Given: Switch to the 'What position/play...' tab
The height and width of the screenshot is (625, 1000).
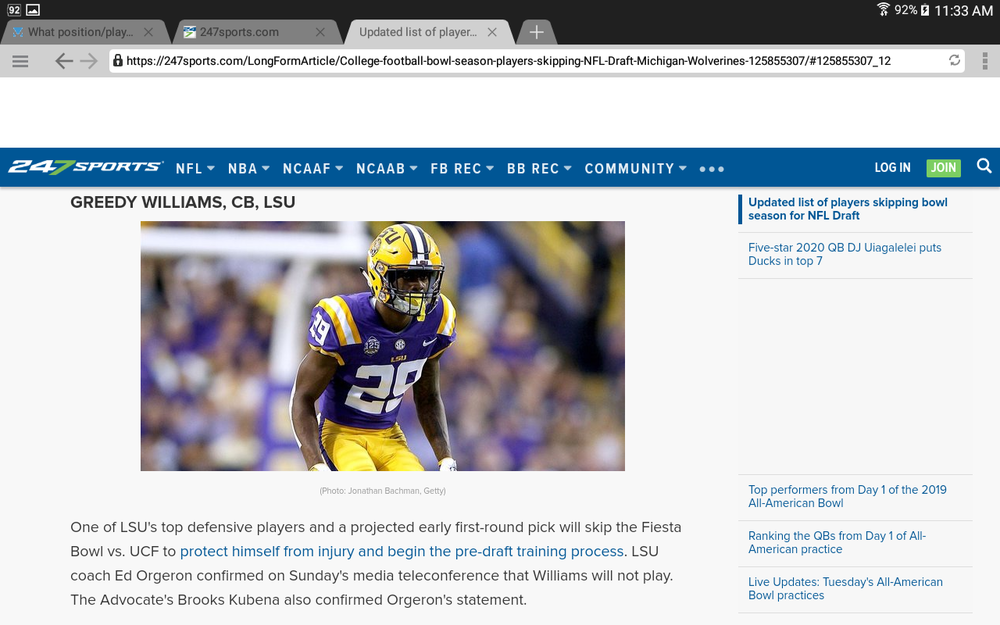Looking at the screenshot, I should [x=81, y=32].
